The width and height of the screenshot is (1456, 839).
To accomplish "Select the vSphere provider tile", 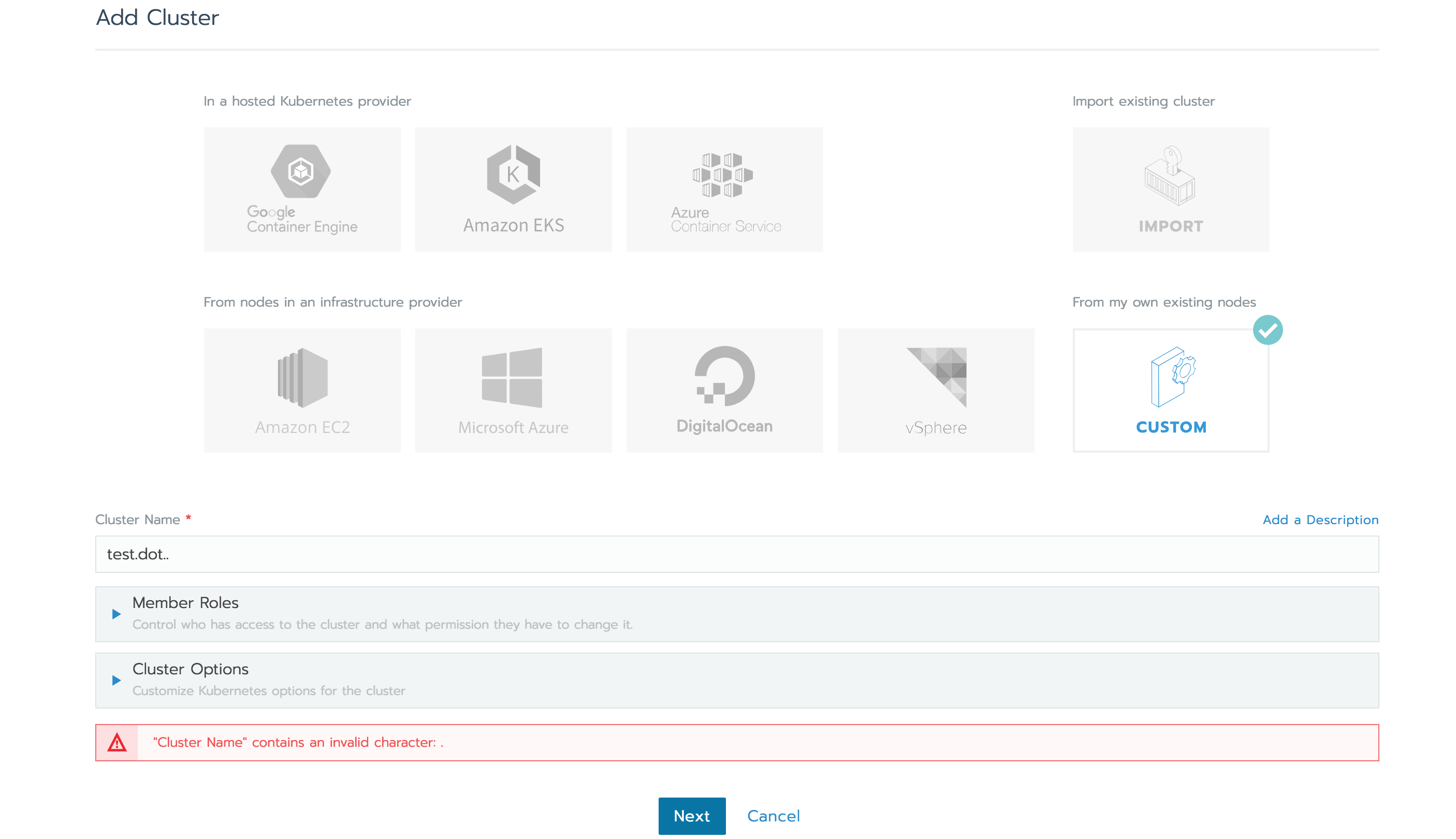I will (936, 390).
